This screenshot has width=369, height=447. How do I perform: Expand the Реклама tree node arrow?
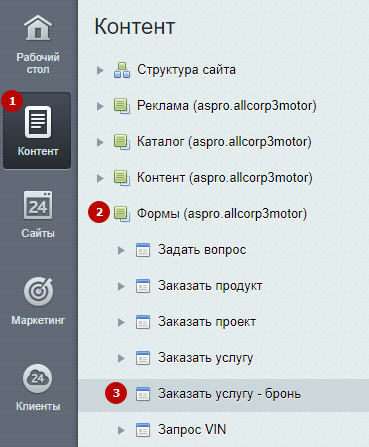pos(100,106)
